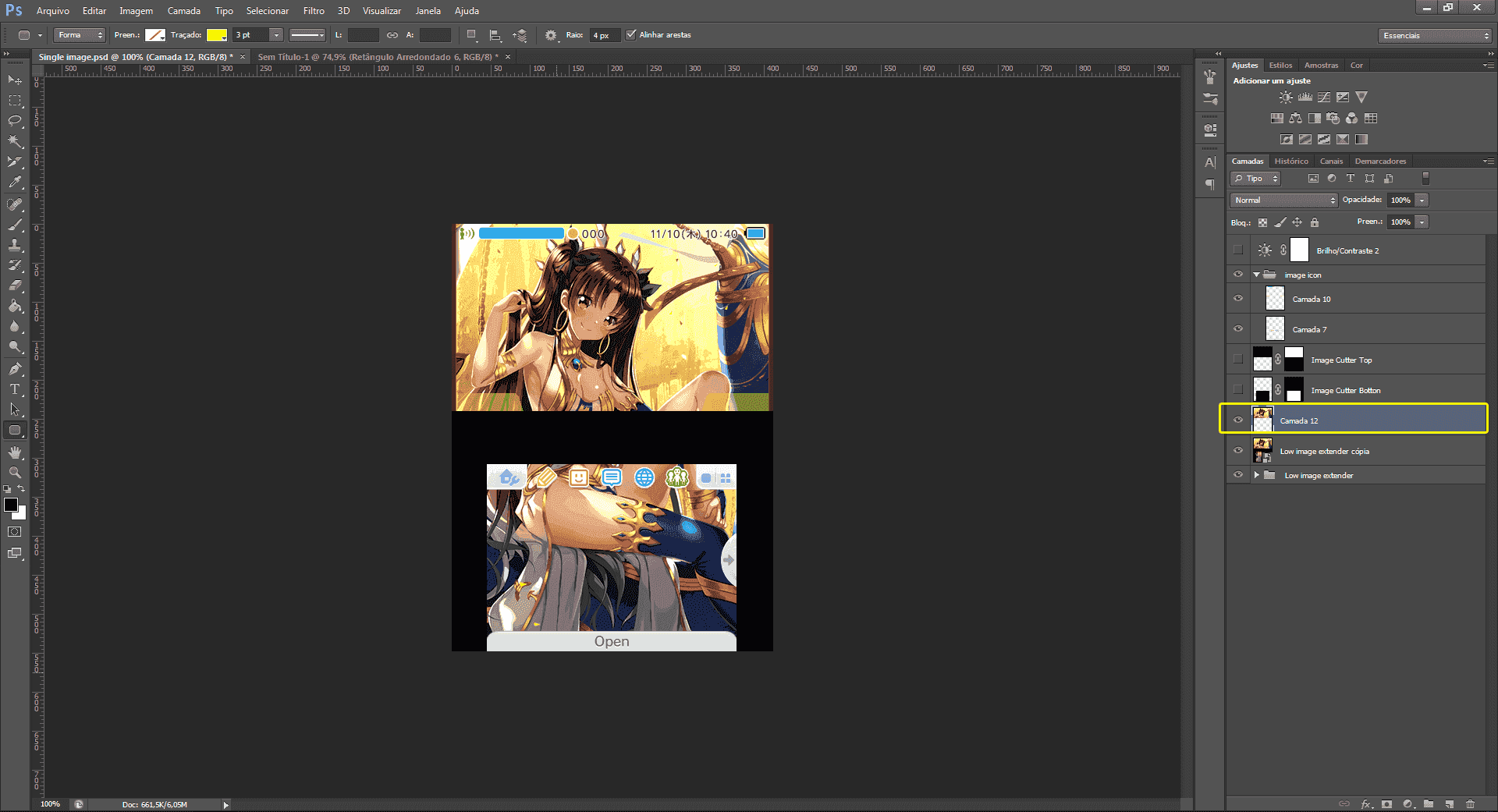
Task: Add a Levels adjustment from Ajustes
Action: pos(1305,98)
